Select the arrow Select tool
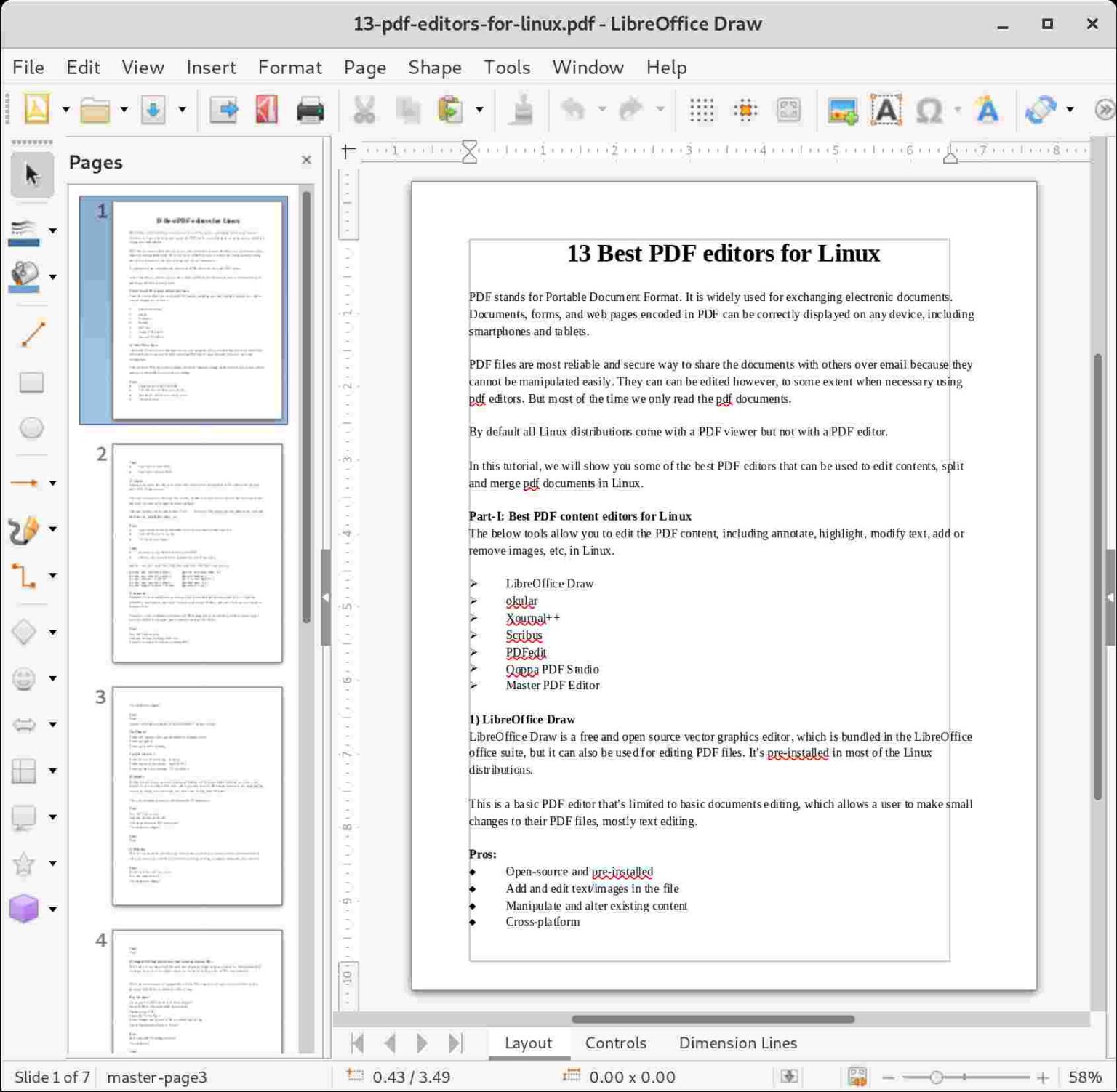Viewport: 1117px width, 1092px height. [32, 174]
